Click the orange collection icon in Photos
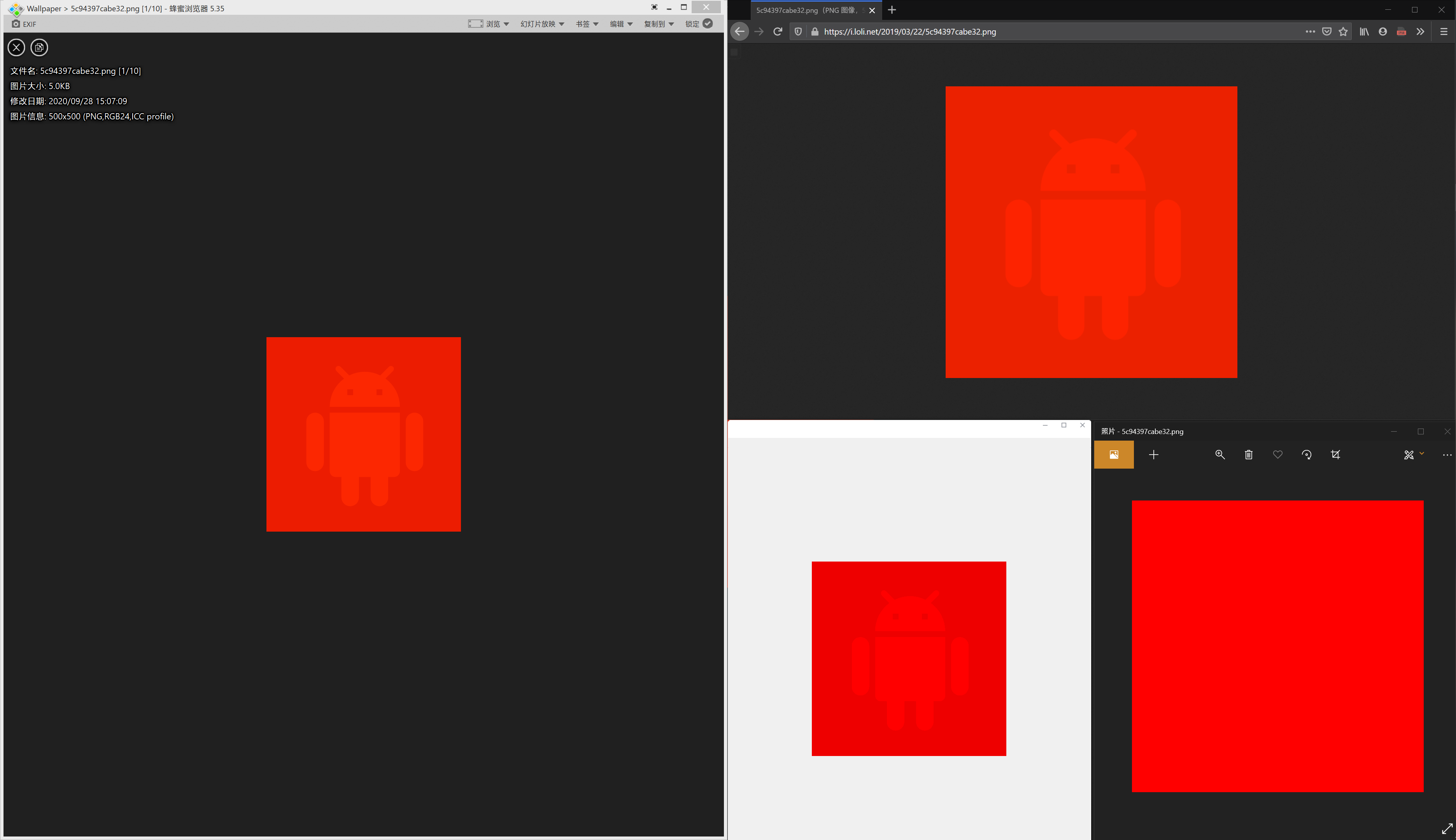1456x840 pixels. [1114, 455]
